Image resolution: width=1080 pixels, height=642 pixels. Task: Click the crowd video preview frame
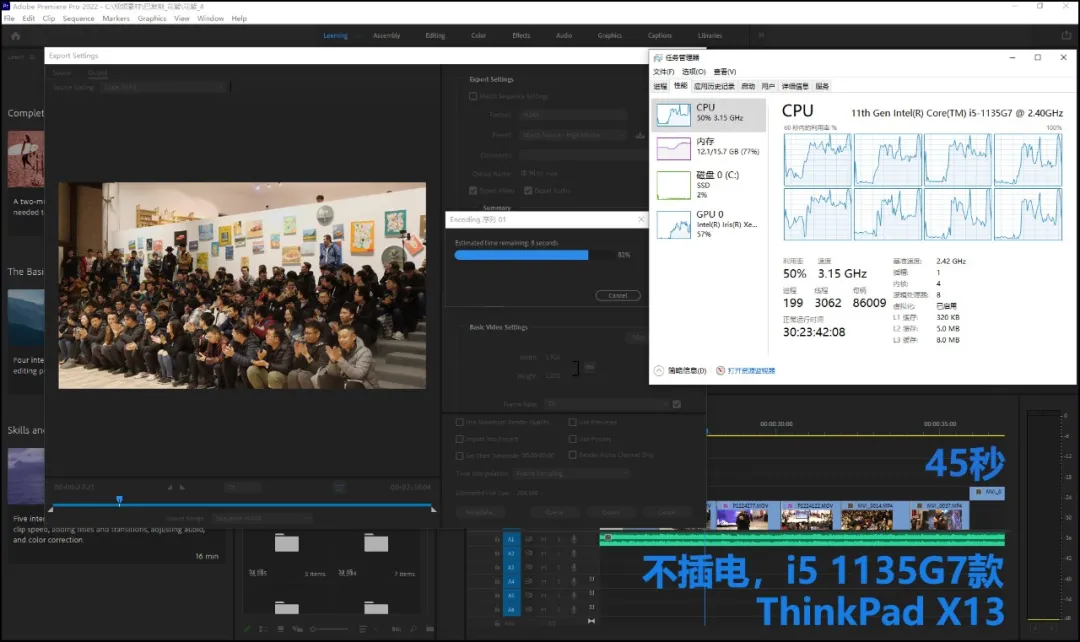tap(242, 285)
